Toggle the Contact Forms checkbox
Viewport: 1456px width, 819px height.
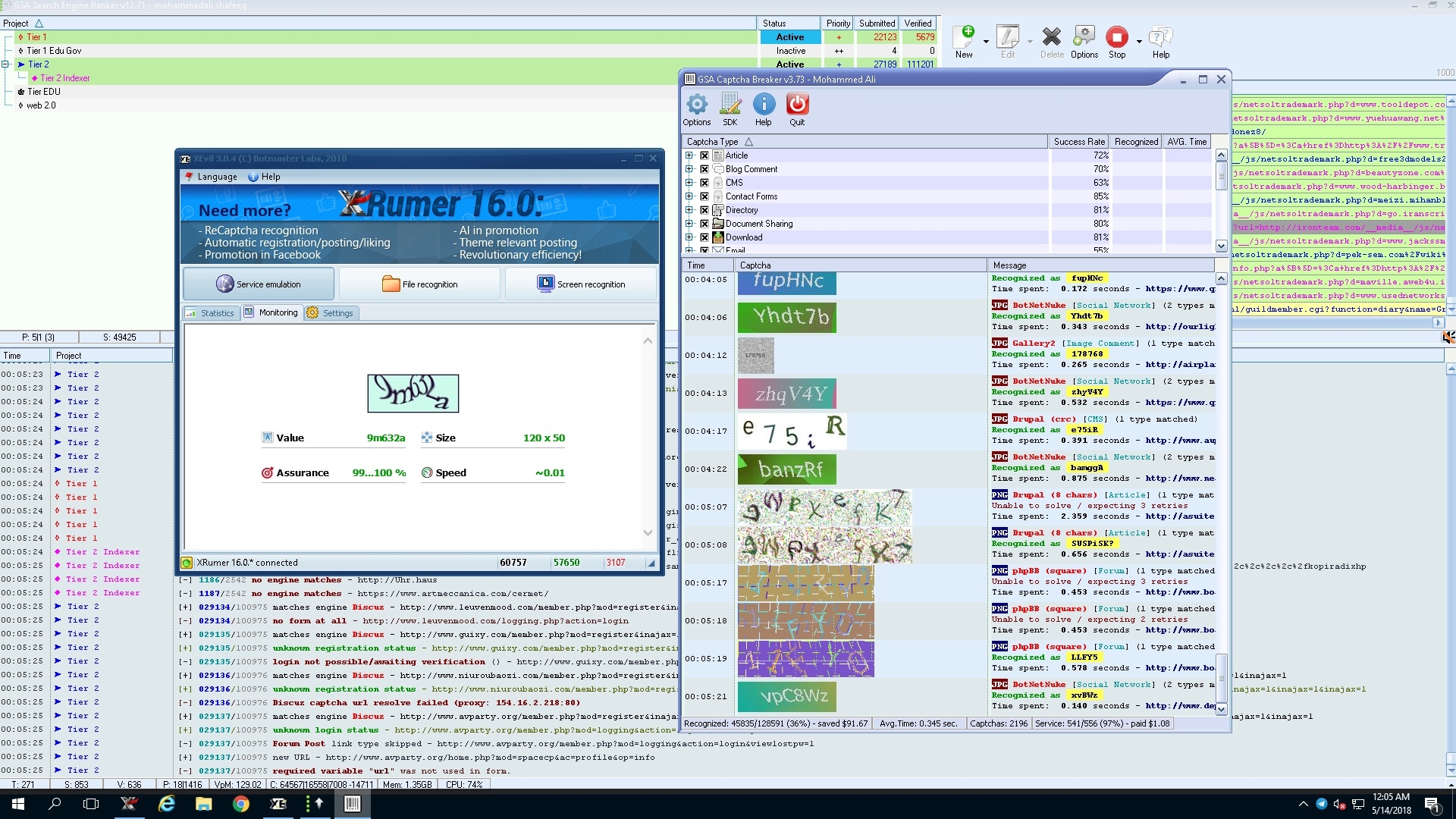pyautogui.click(x=704, y=196)
